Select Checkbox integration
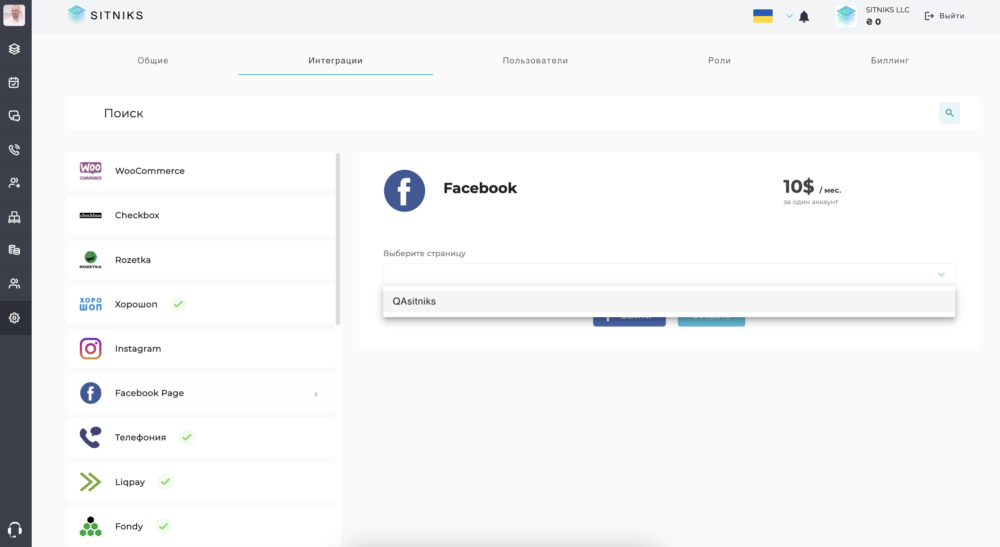This screenshot has height=547, width=1000. click(202, 215)
